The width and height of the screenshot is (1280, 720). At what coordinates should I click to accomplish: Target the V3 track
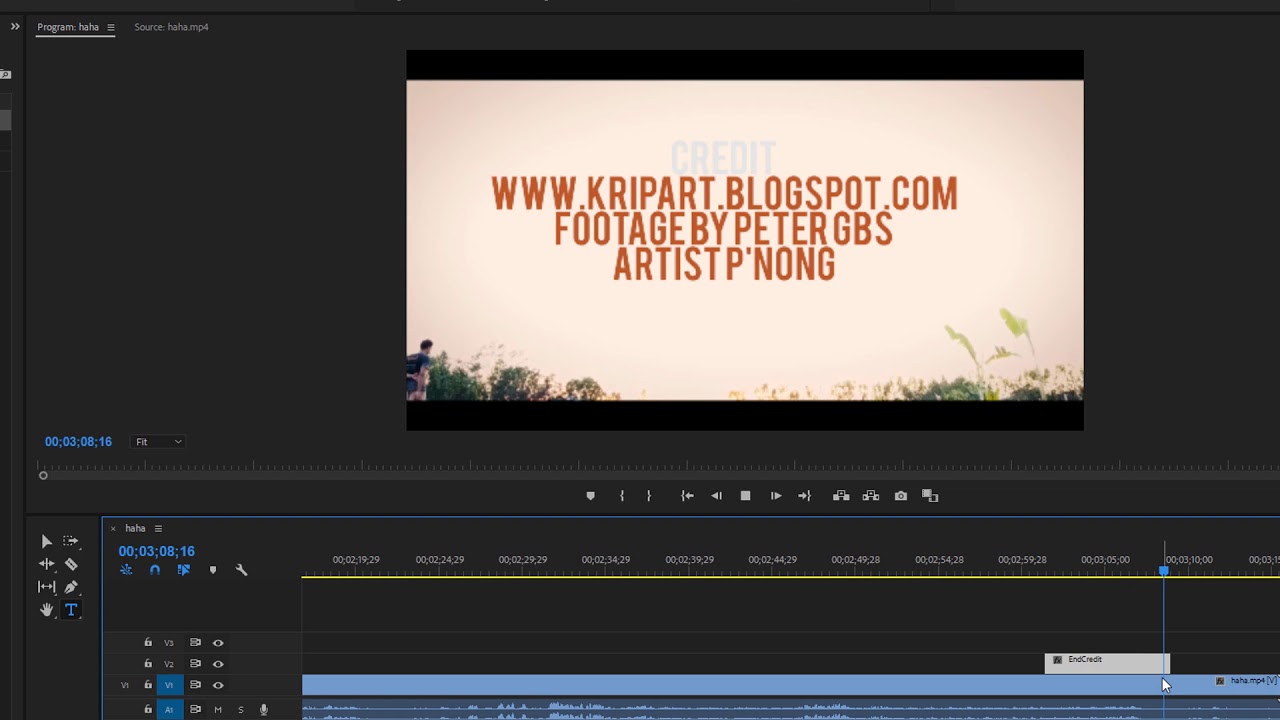point(169,643)
